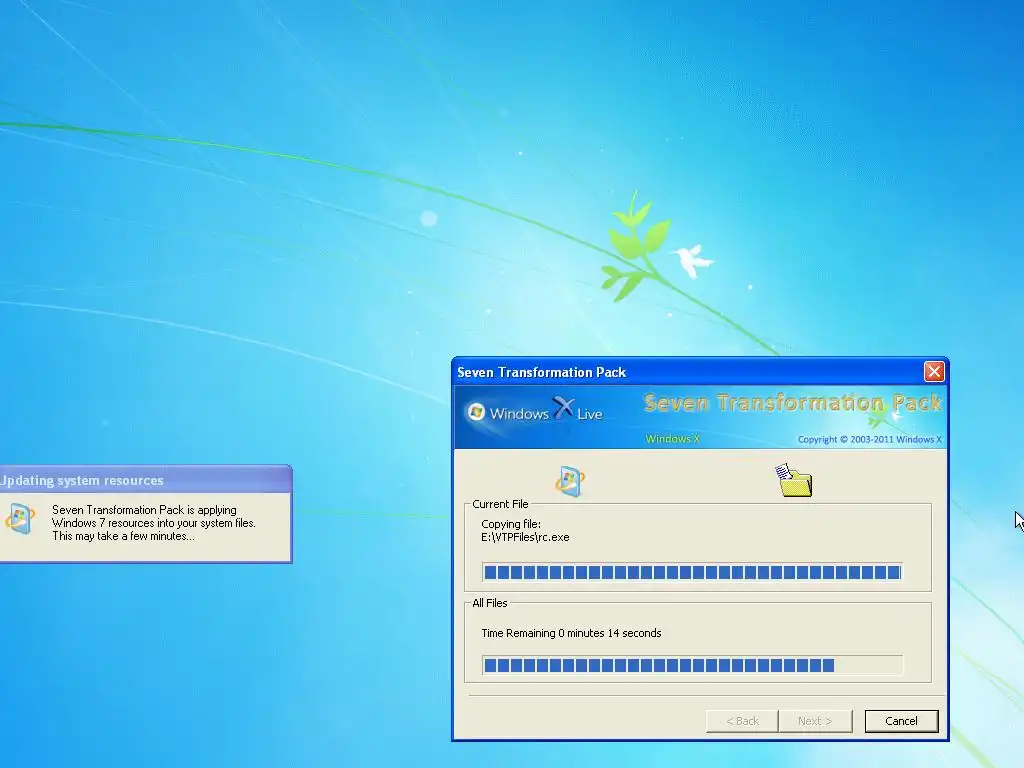This screenshot has height=768, width=1024.
Task: Click the Windows setup icon above Current File
Action: pyautogui.click(x=569, y=481)
